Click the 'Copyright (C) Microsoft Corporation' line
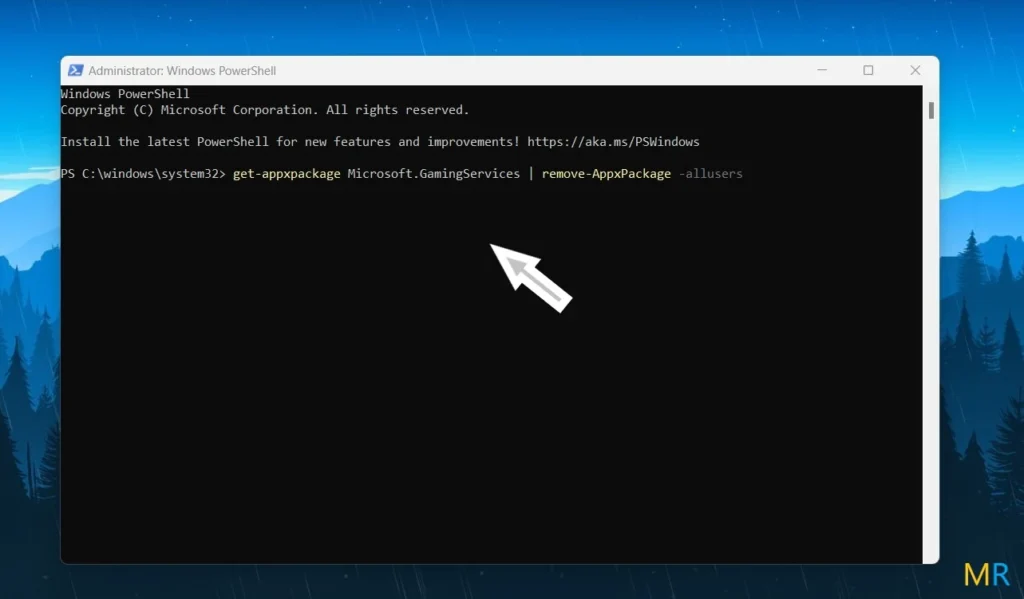This screenshot has height=599, width=1024. pos(264,110)
